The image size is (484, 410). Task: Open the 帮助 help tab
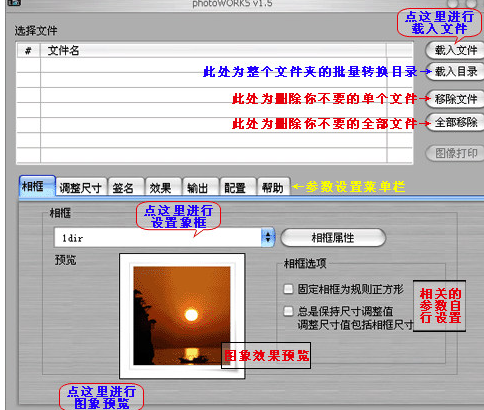tap(273, 188)
